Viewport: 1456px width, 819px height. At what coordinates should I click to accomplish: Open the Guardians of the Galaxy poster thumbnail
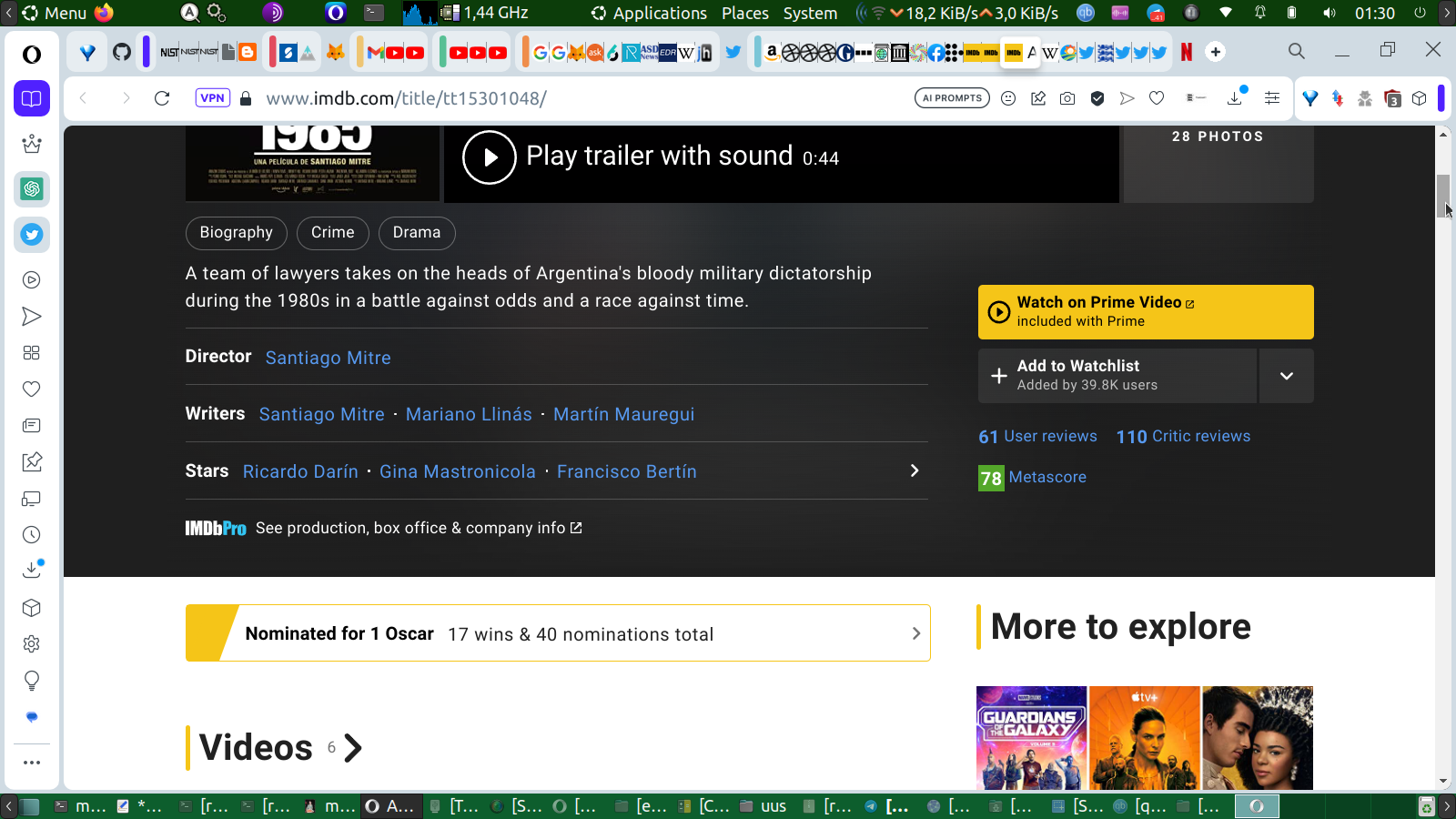click(1032, 738)
